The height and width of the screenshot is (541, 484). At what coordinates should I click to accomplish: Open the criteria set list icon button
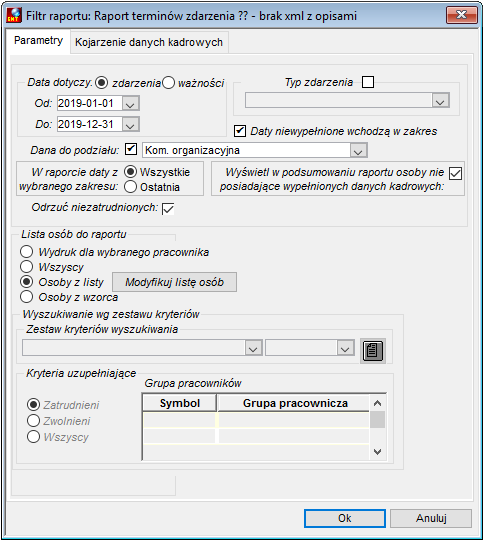coord(373,351)
